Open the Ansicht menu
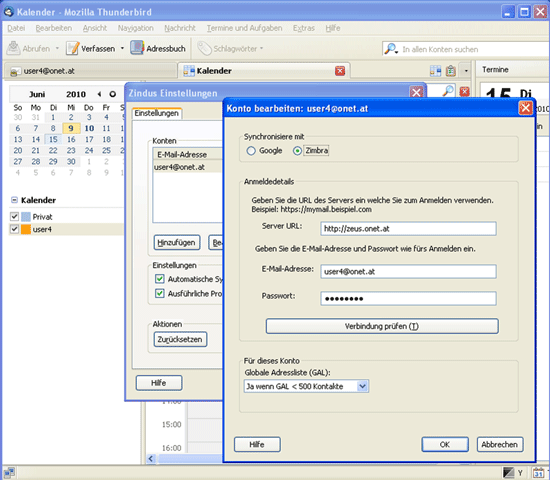Viewport: 550px width, 480px height. 95,28
